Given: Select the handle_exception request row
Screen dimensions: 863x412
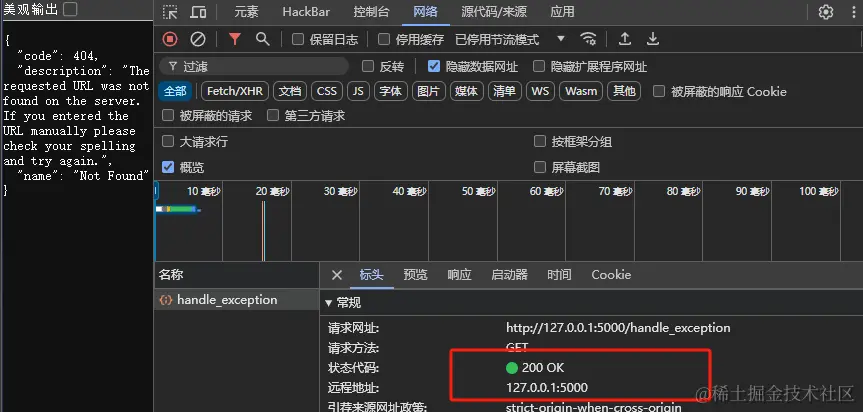Looking at the screenshot, I should click(x=236, y=300).
